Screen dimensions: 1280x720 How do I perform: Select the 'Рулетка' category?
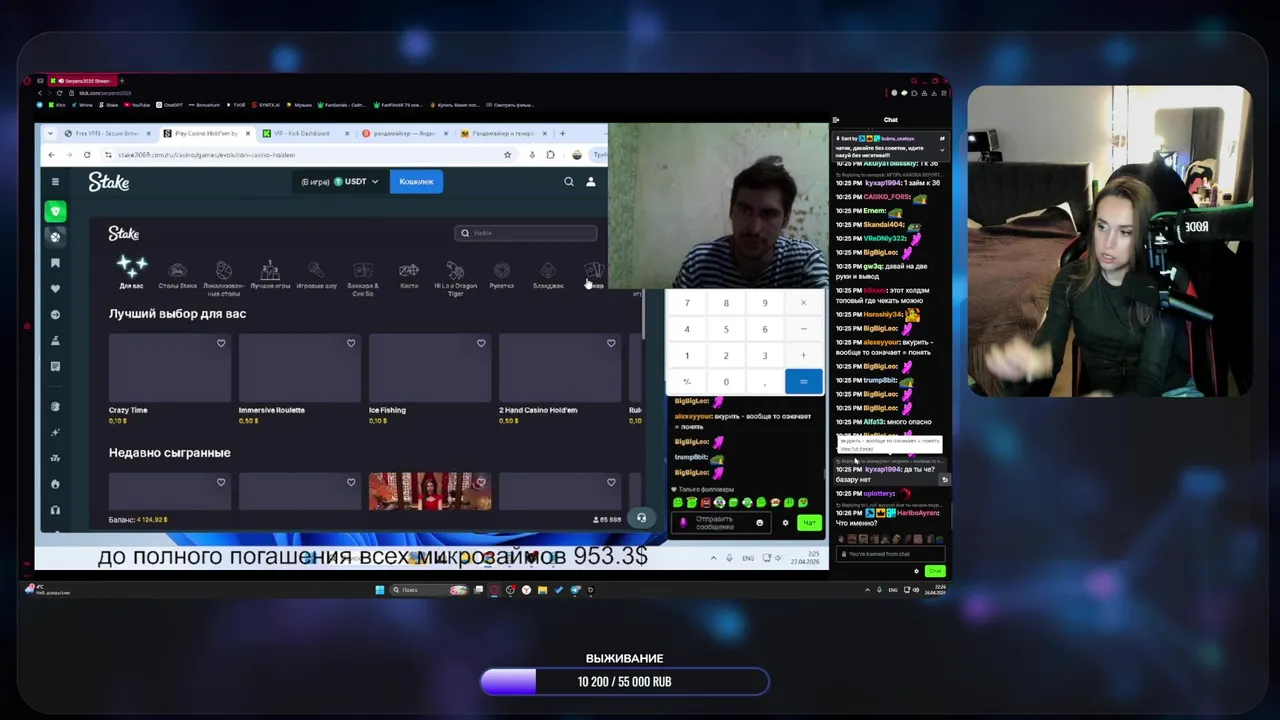coord(502,275)
